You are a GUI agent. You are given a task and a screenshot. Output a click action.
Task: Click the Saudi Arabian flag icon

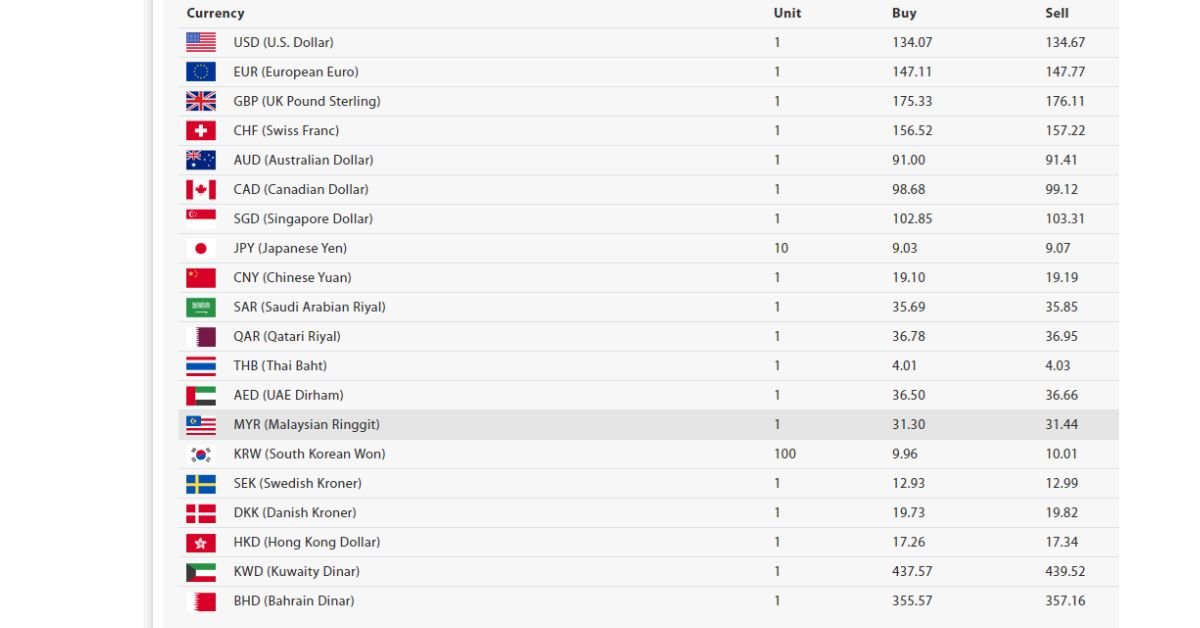tap(200, 307)
